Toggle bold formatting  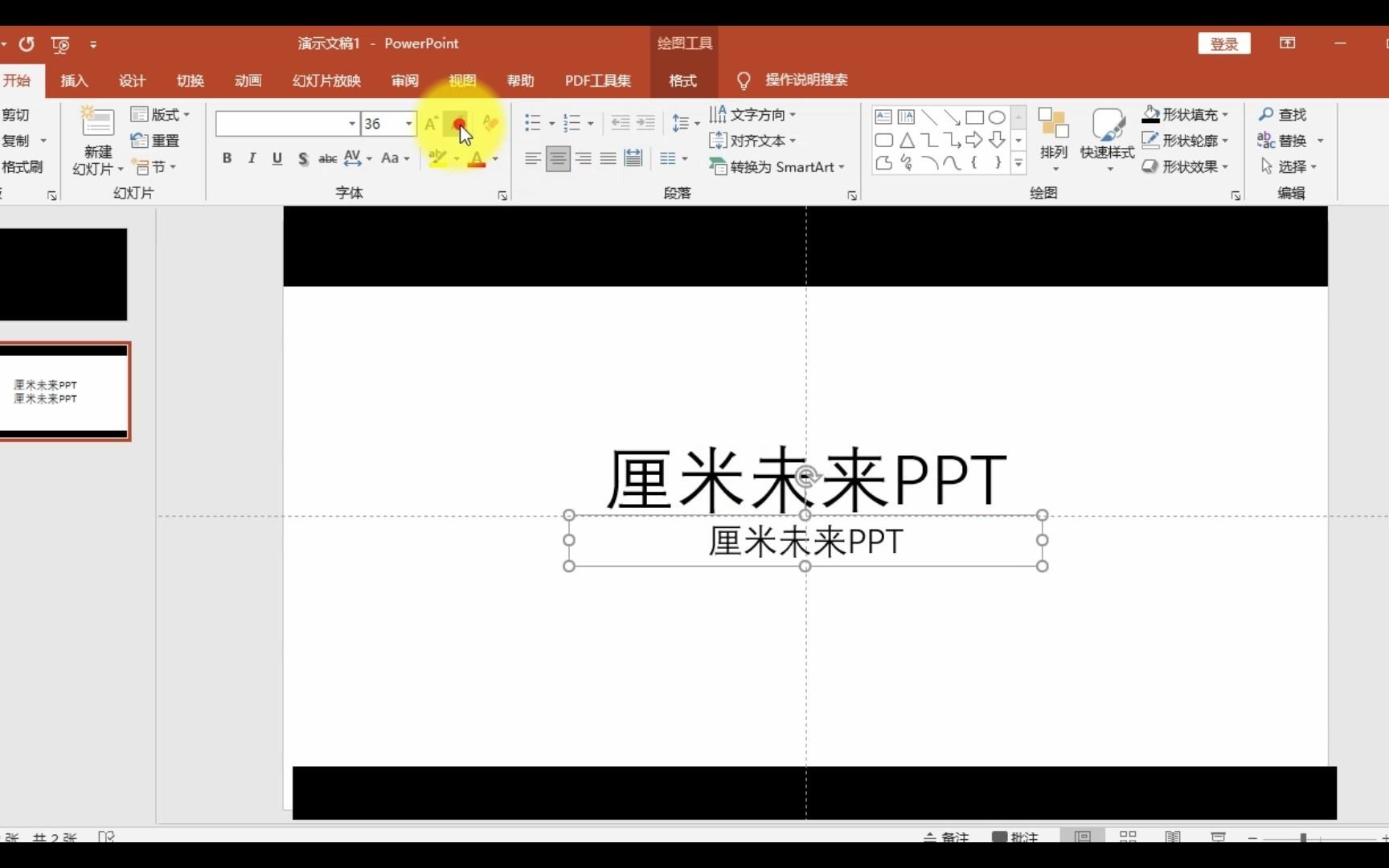pos(226,158)
